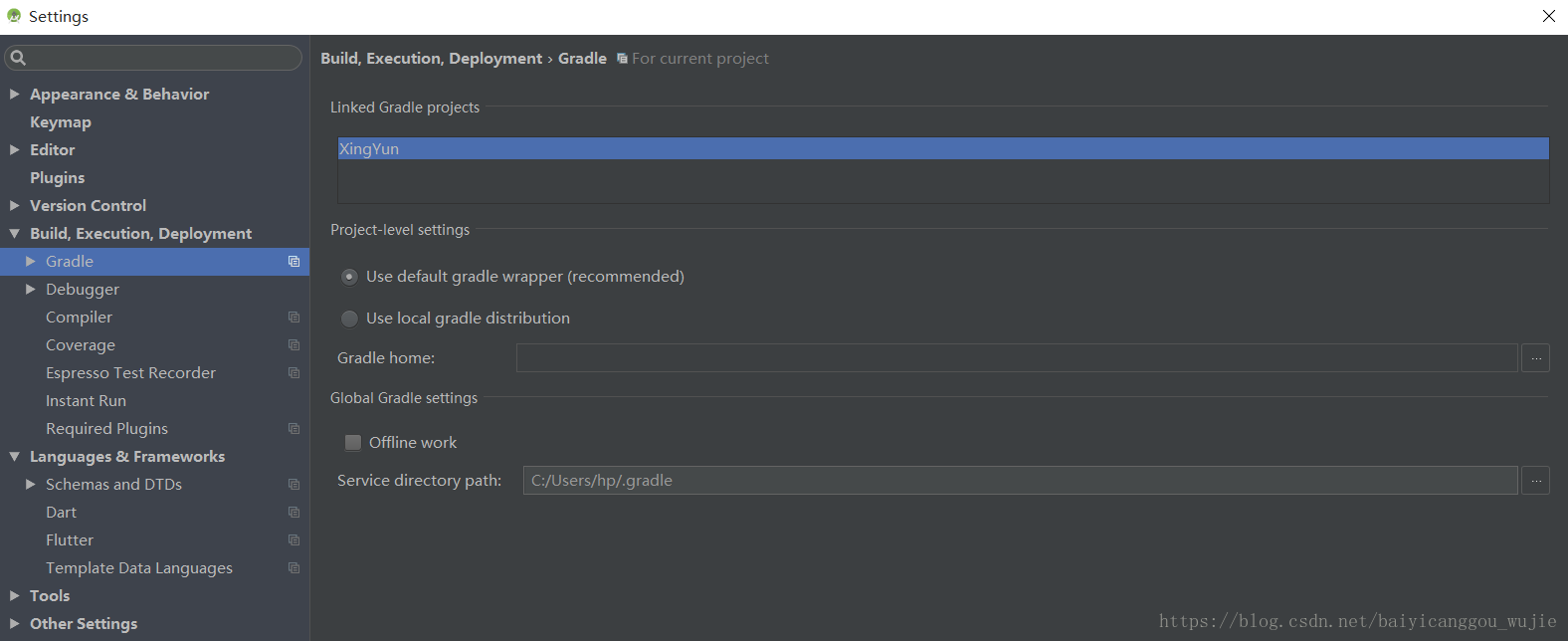Image resolution: width=1568 pixels, height=641 pixels.
Task: Click the project-scope icon beside Dart
Action: pos(294,513)
